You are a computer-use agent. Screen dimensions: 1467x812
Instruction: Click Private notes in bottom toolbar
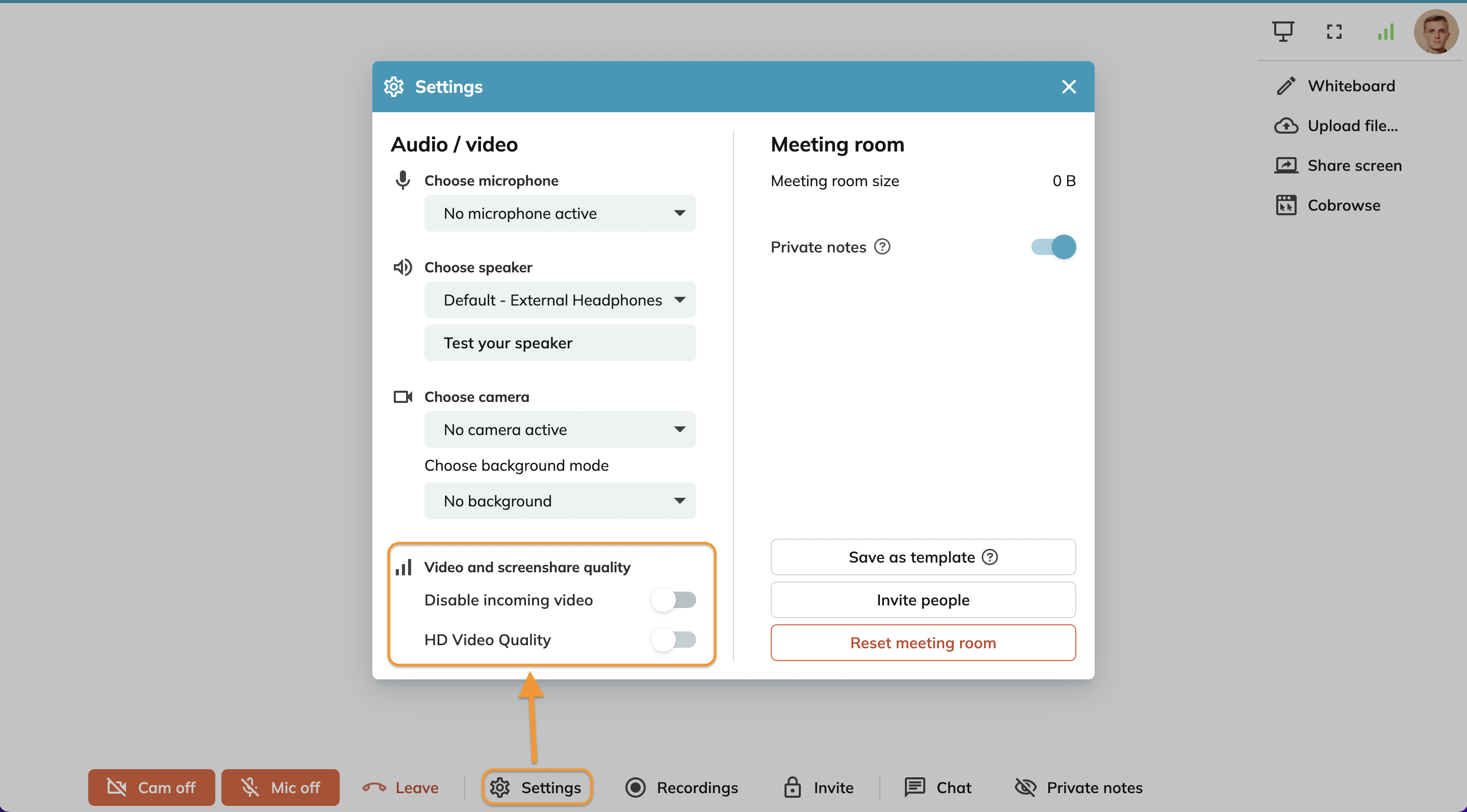(1079, 788)
